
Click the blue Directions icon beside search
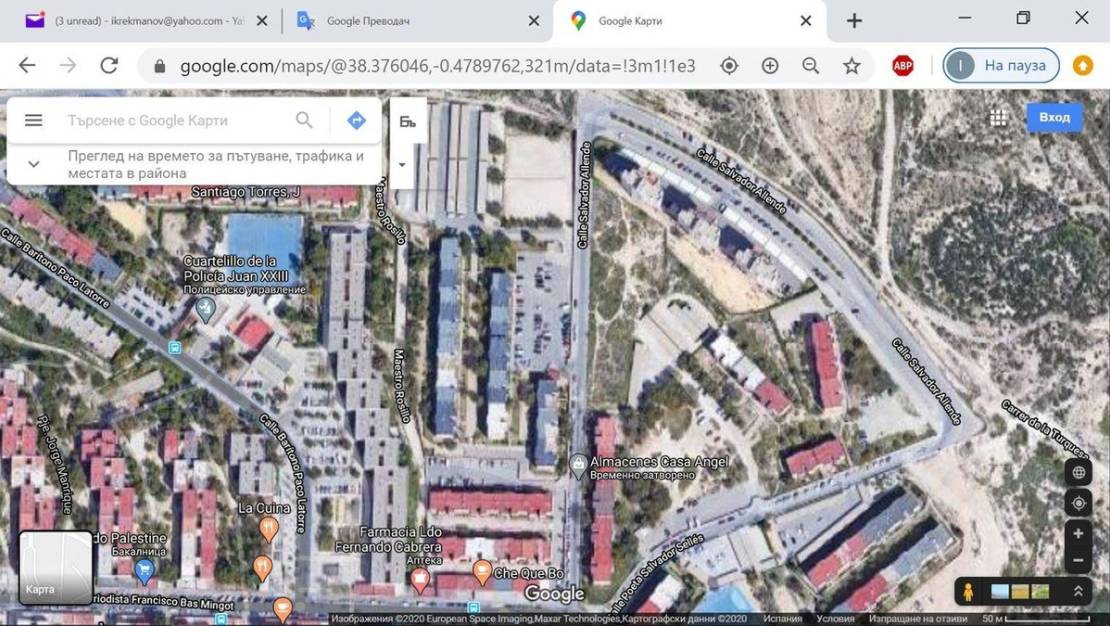click(356, 119)
